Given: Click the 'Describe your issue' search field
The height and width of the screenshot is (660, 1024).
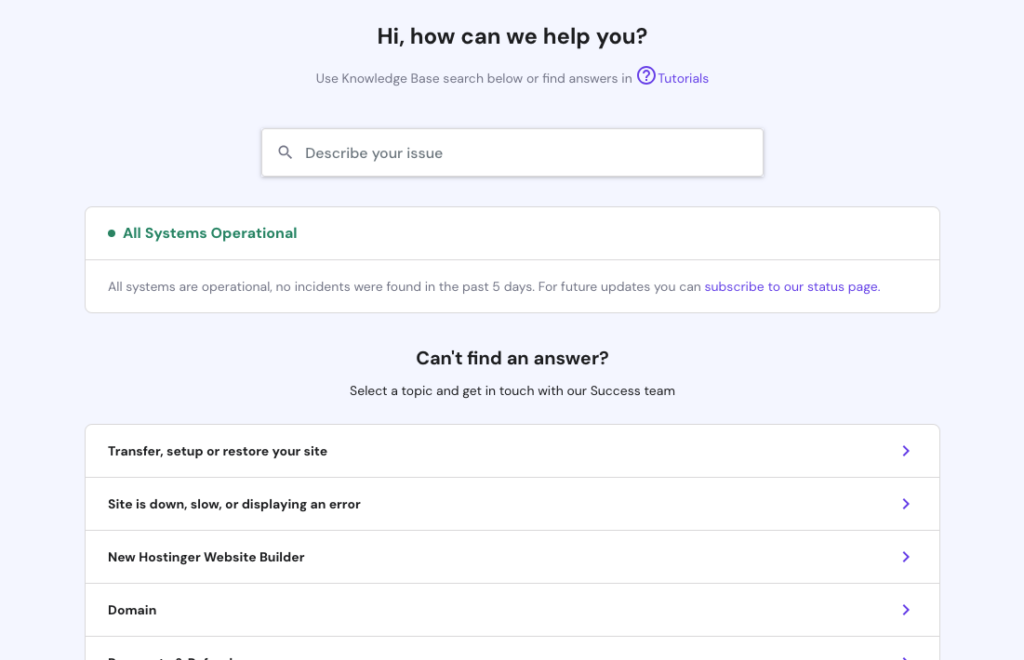Looking at the screenshot, I should click(512, 152).
